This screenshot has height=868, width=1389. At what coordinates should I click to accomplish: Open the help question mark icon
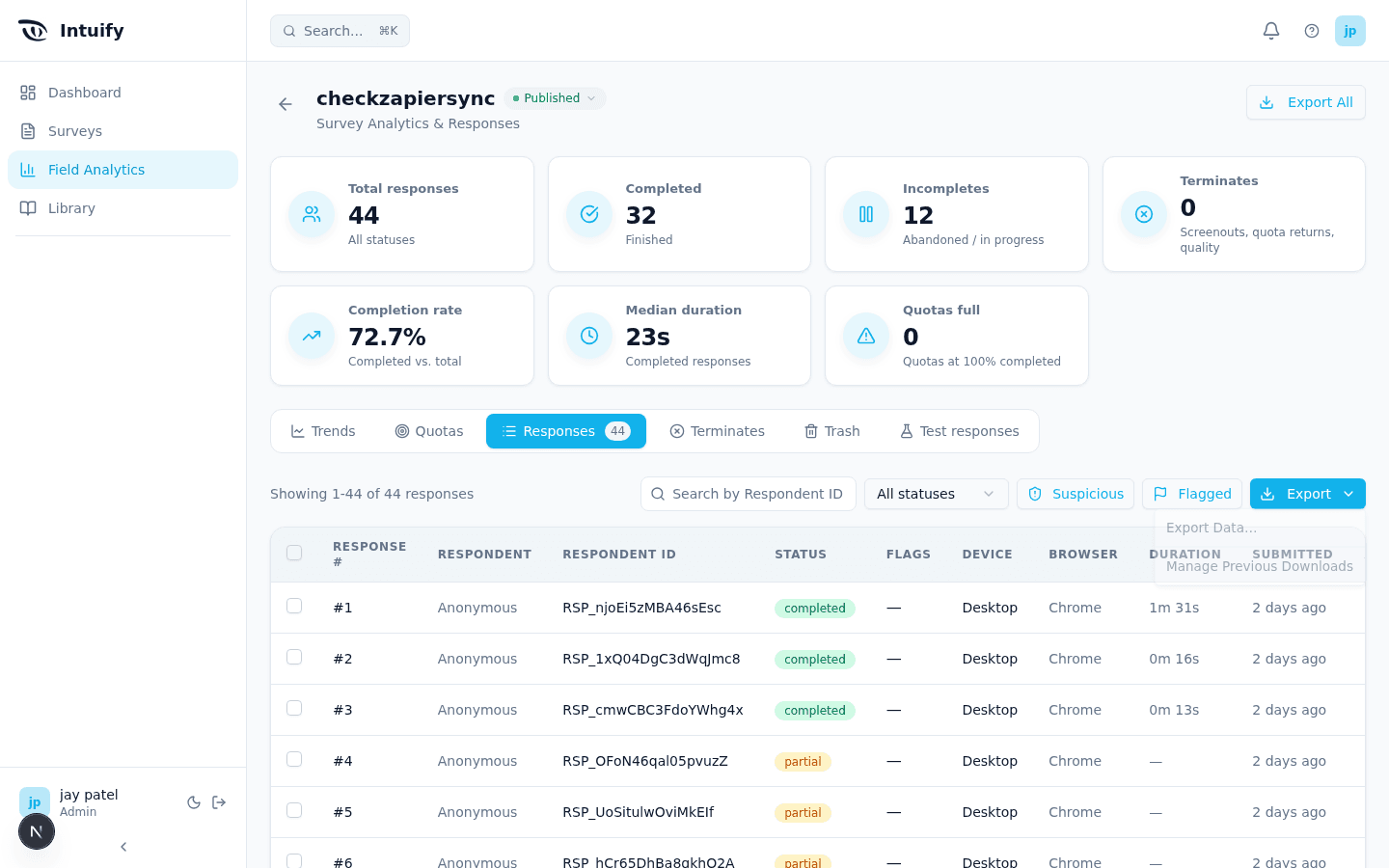pos(1312,31)
